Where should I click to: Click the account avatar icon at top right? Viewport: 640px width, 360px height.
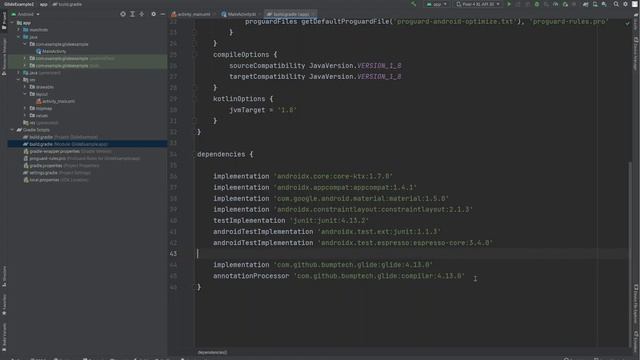coord(635,4)
